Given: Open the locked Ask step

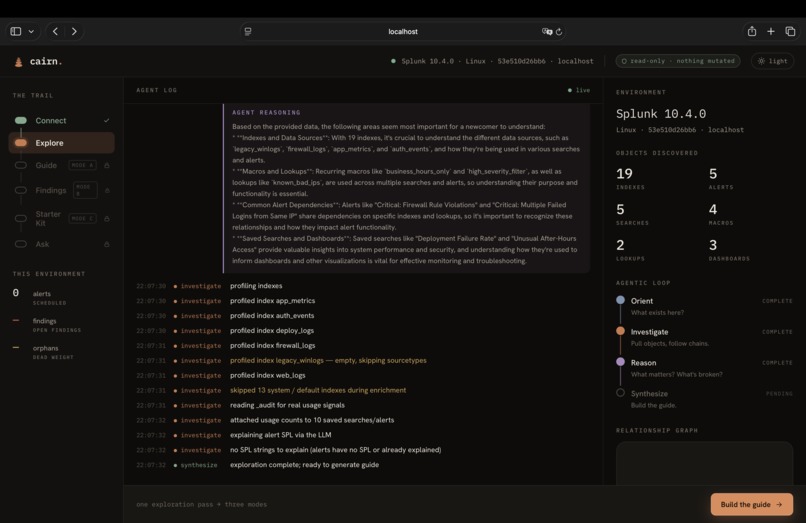Looking at the screenshot, I should [x=61, y=244].
